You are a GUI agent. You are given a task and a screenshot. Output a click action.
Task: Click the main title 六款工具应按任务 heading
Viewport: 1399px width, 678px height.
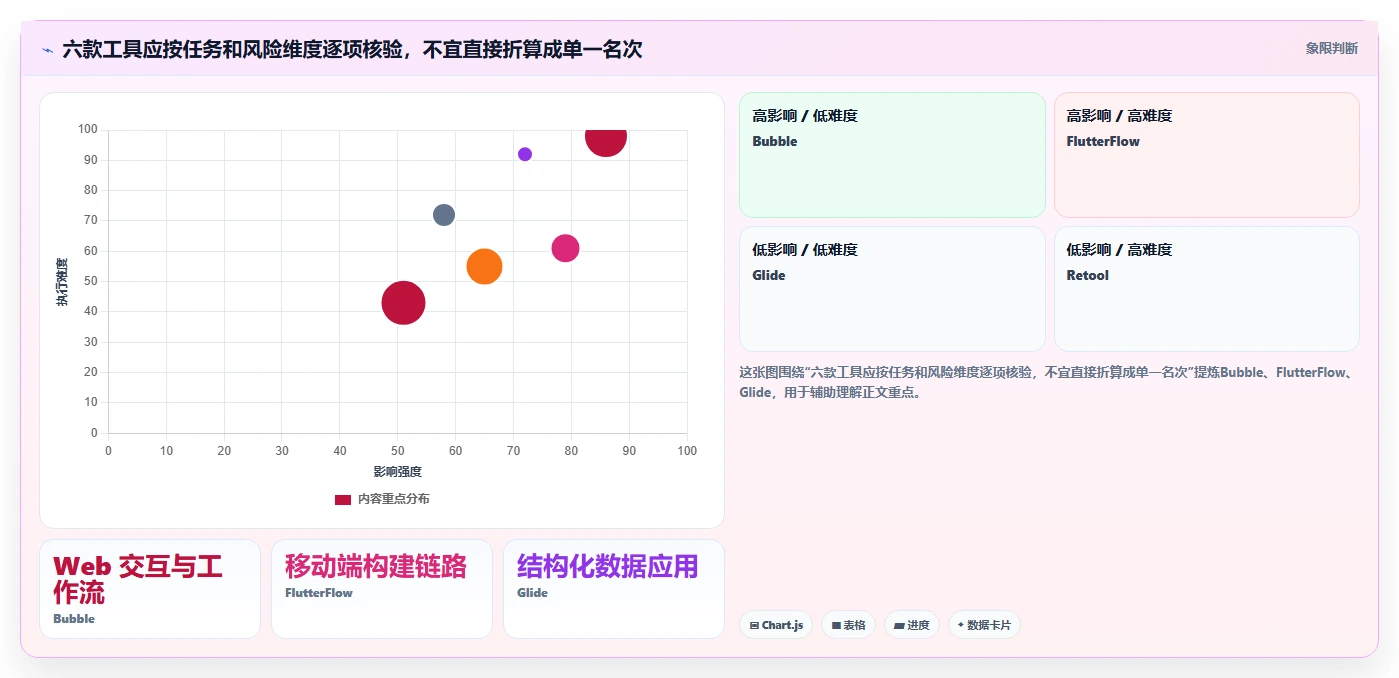point(352,49)
